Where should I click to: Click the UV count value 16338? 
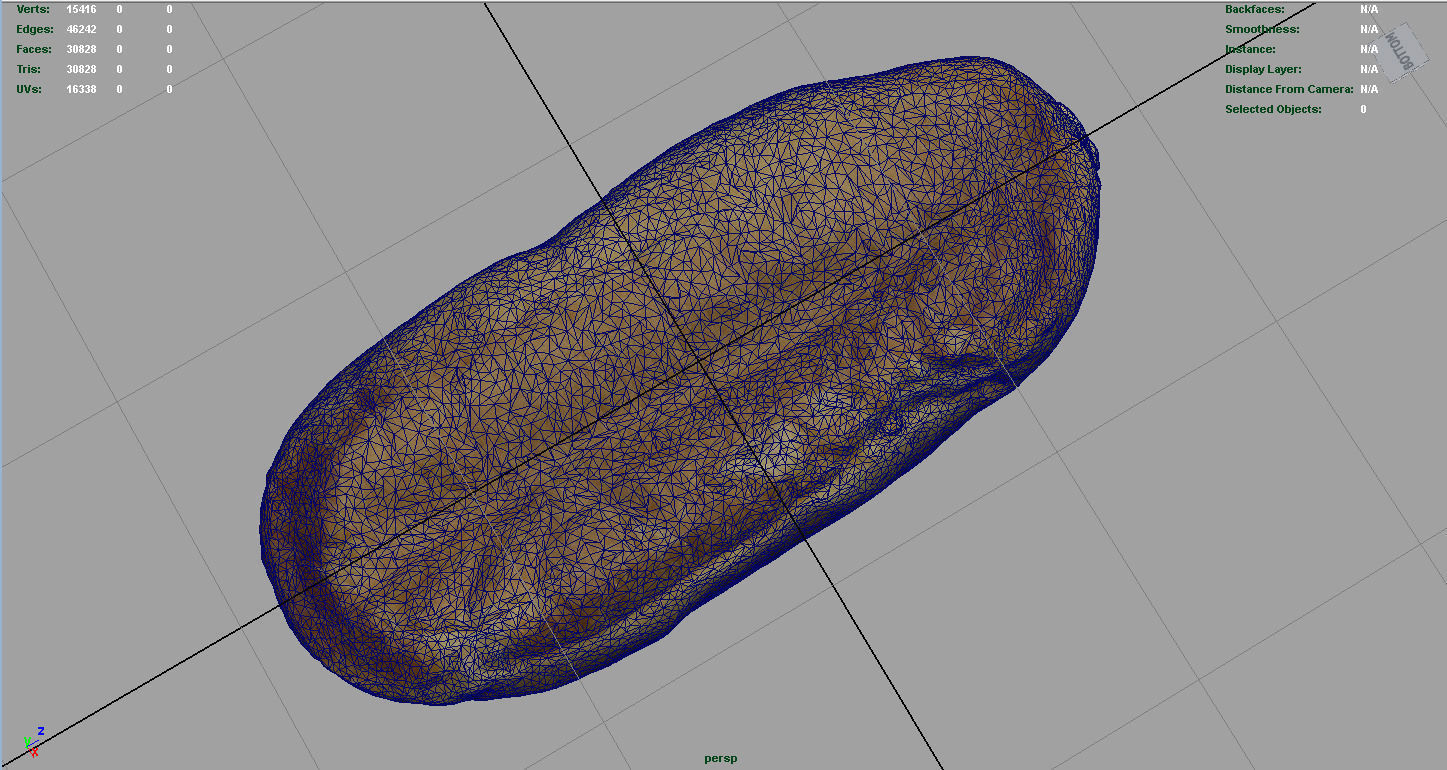click(x=81, y=89)
